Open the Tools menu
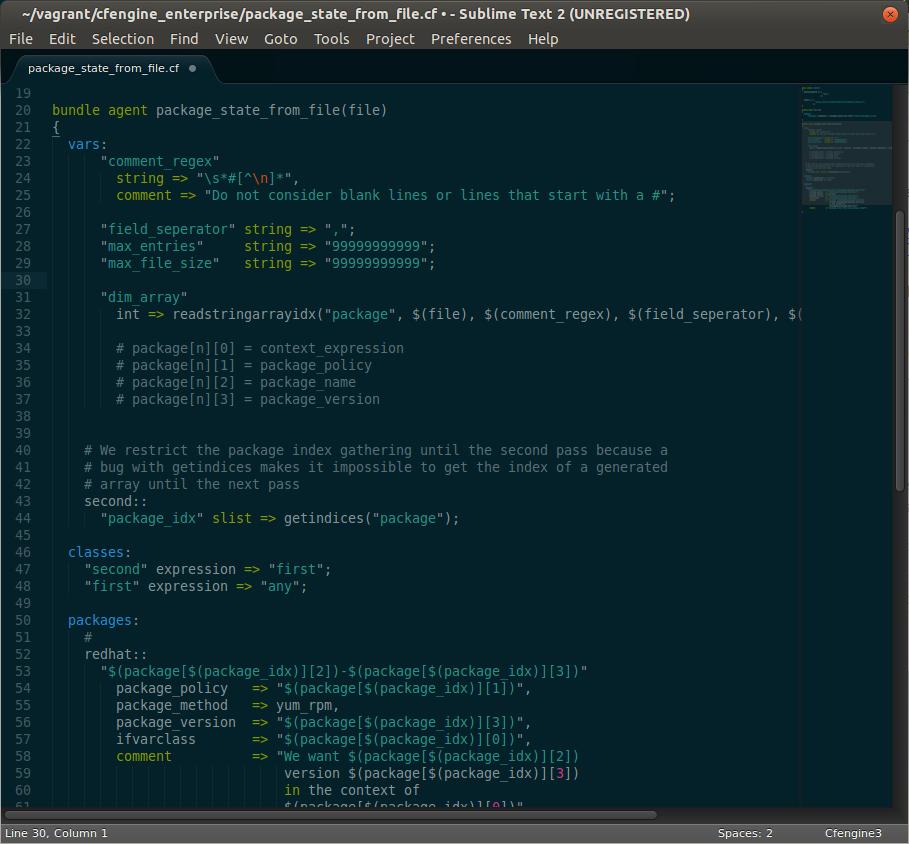909x844 pixels. click(331, 39)
